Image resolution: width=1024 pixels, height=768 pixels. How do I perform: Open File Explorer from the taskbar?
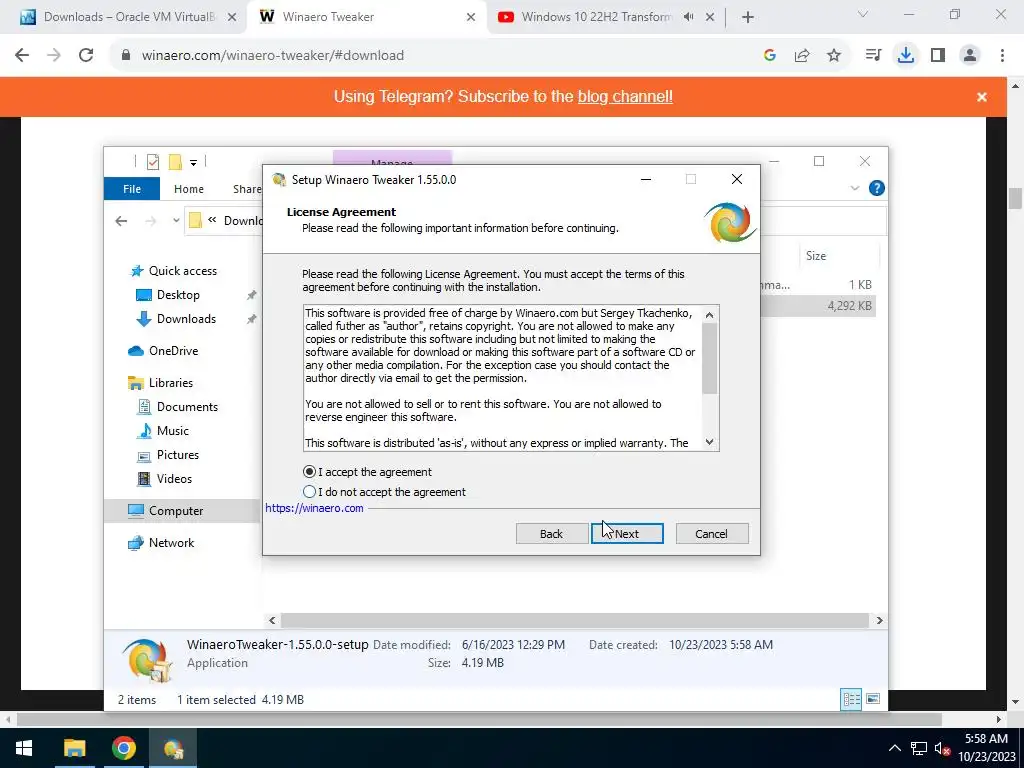(x=74, y=748)
